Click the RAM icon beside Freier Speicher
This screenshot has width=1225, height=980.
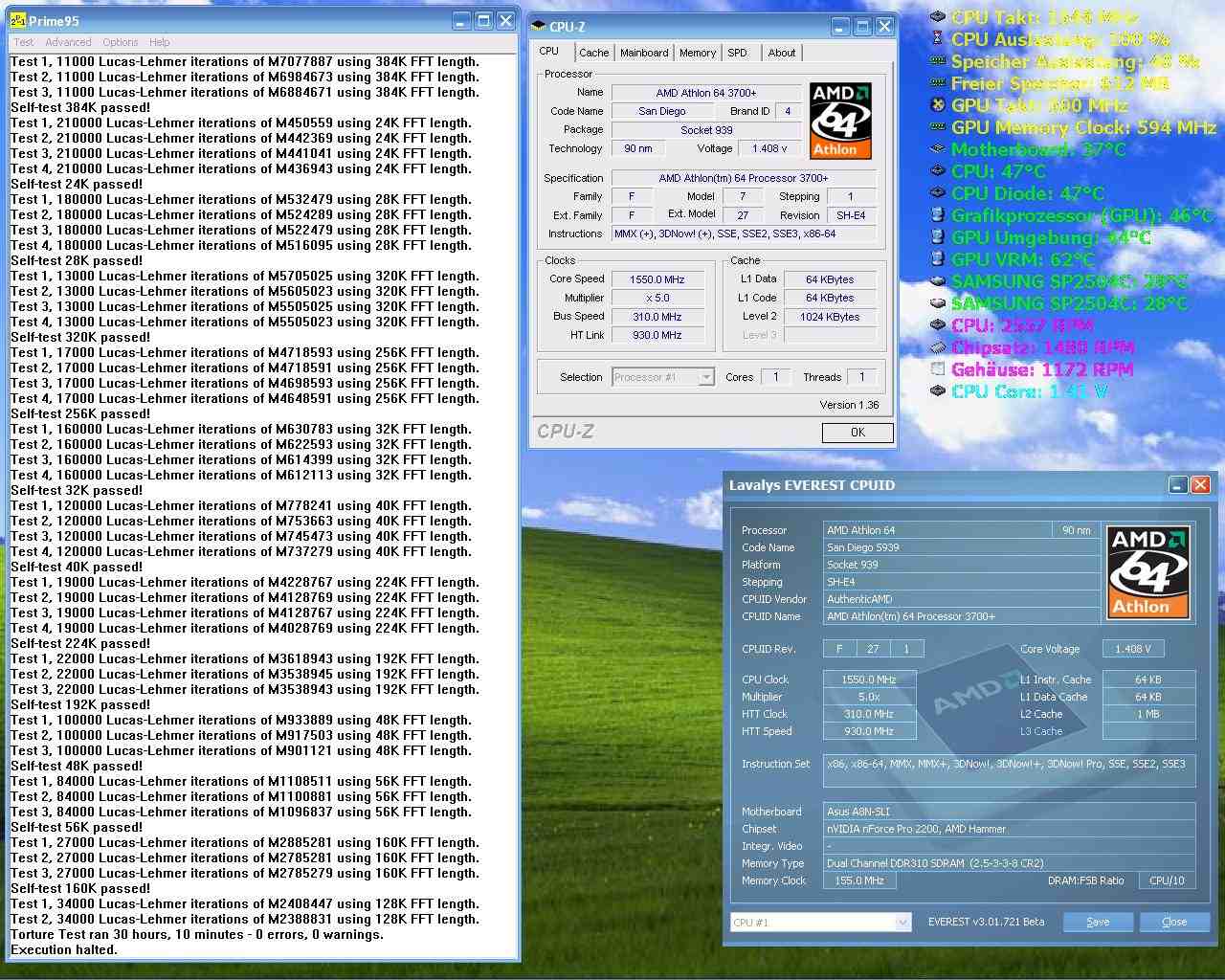coord(938,83)
